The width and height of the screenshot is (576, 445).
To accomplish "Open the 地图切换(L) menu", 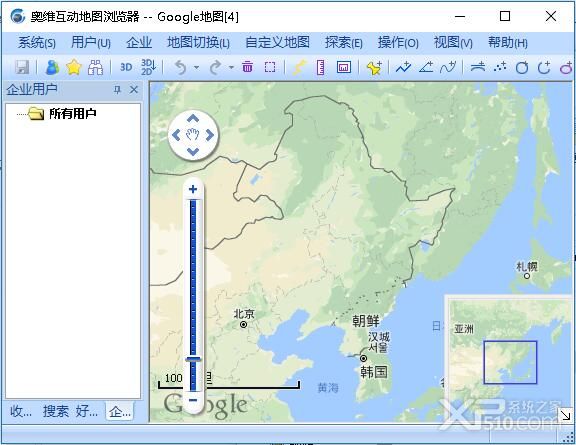I will click(x=198, y=43).
